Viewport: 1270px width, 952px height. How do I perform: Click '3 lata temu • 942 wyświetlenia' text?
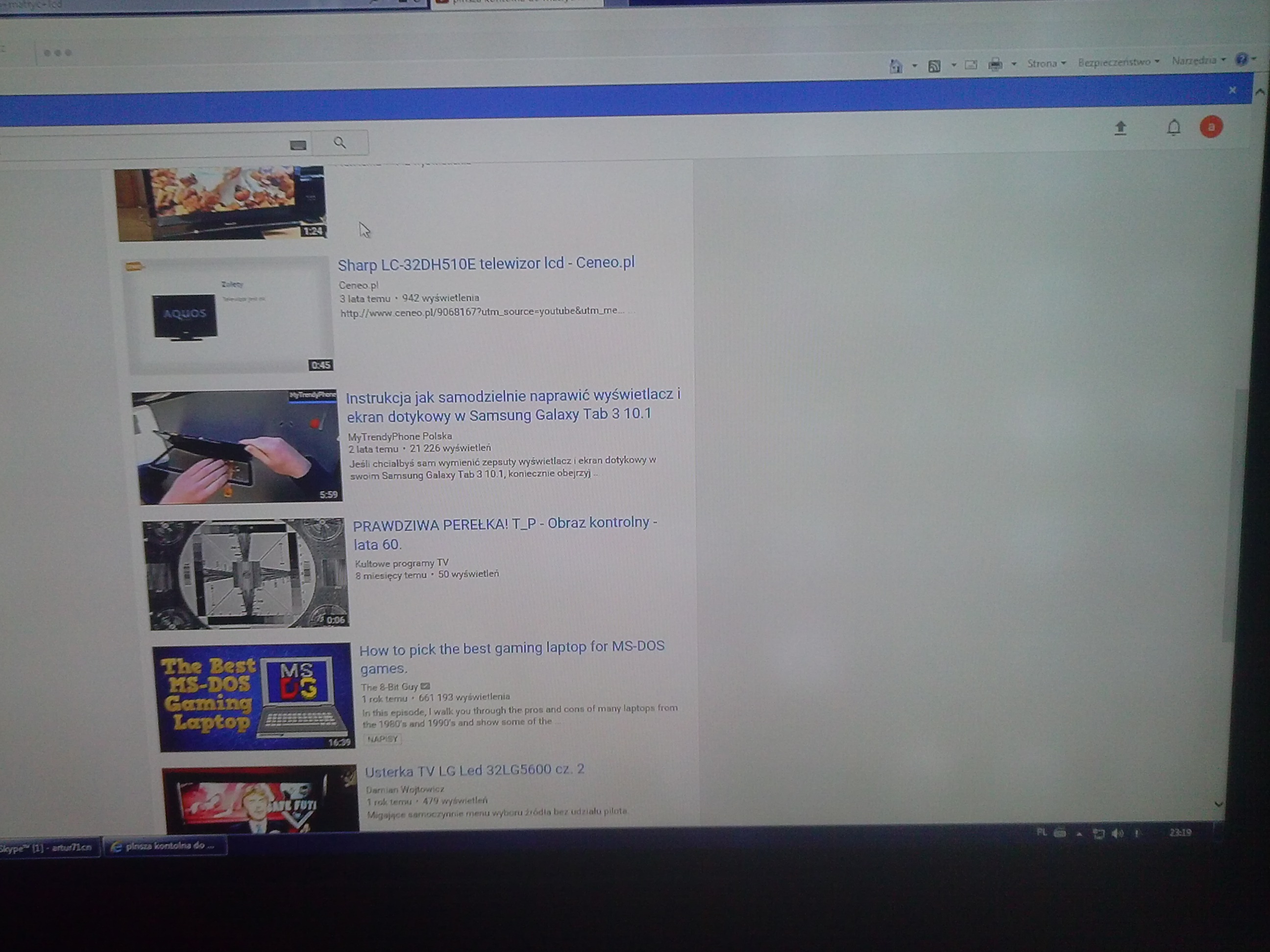click(x=409, y=298)
